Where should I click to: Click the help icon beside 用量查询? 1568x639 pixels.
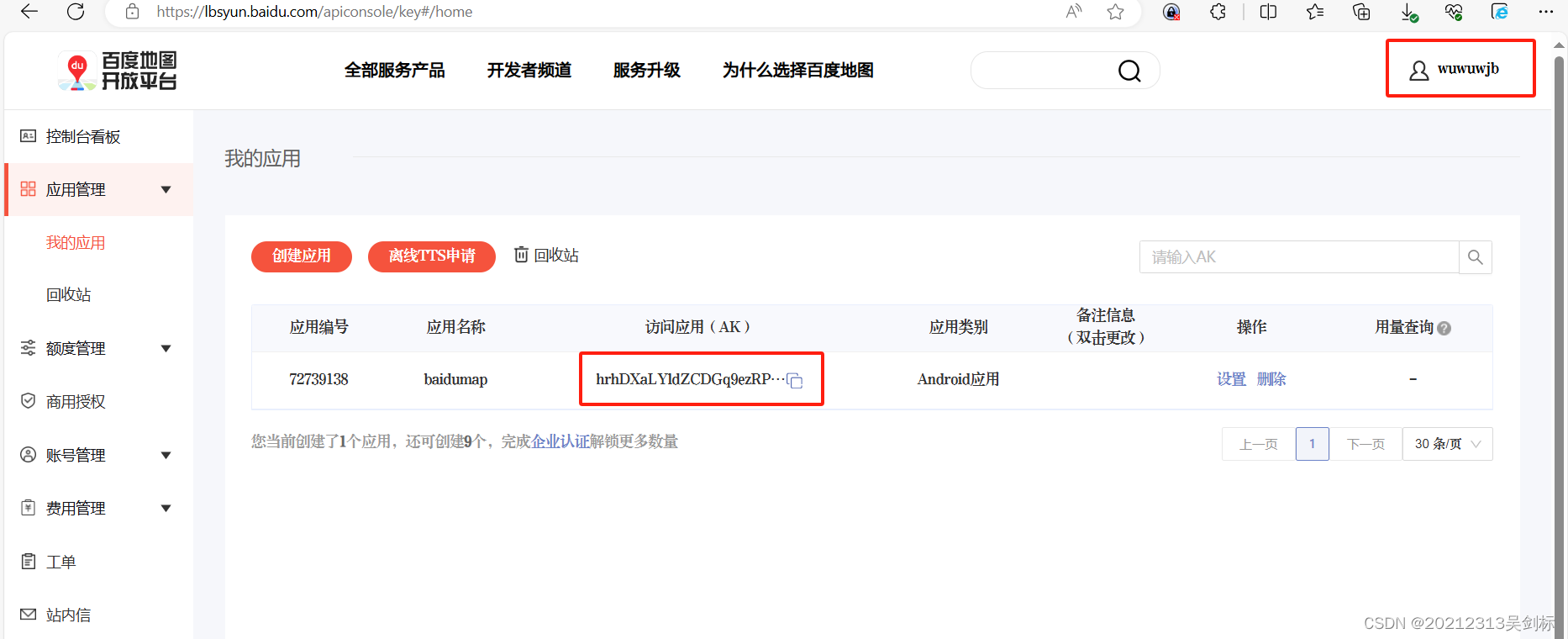point(1444,329)
